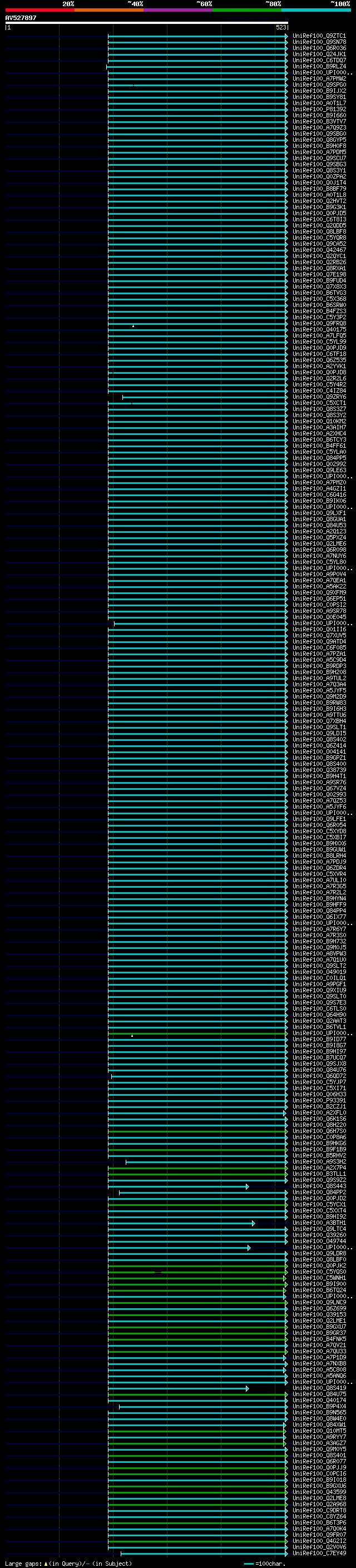
Task: Click the short alignment bar for UniRef100_Q8S443
Action: [x=179, y=1186]
